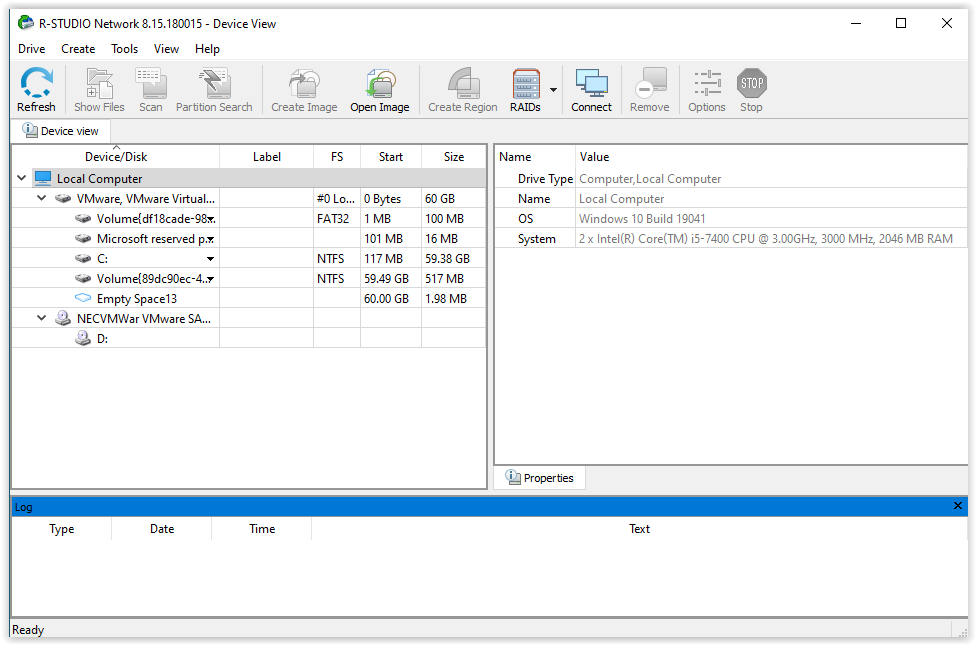976x645 pixels.
Task: Click the Name column header in properties
Action: coord(535,157)
